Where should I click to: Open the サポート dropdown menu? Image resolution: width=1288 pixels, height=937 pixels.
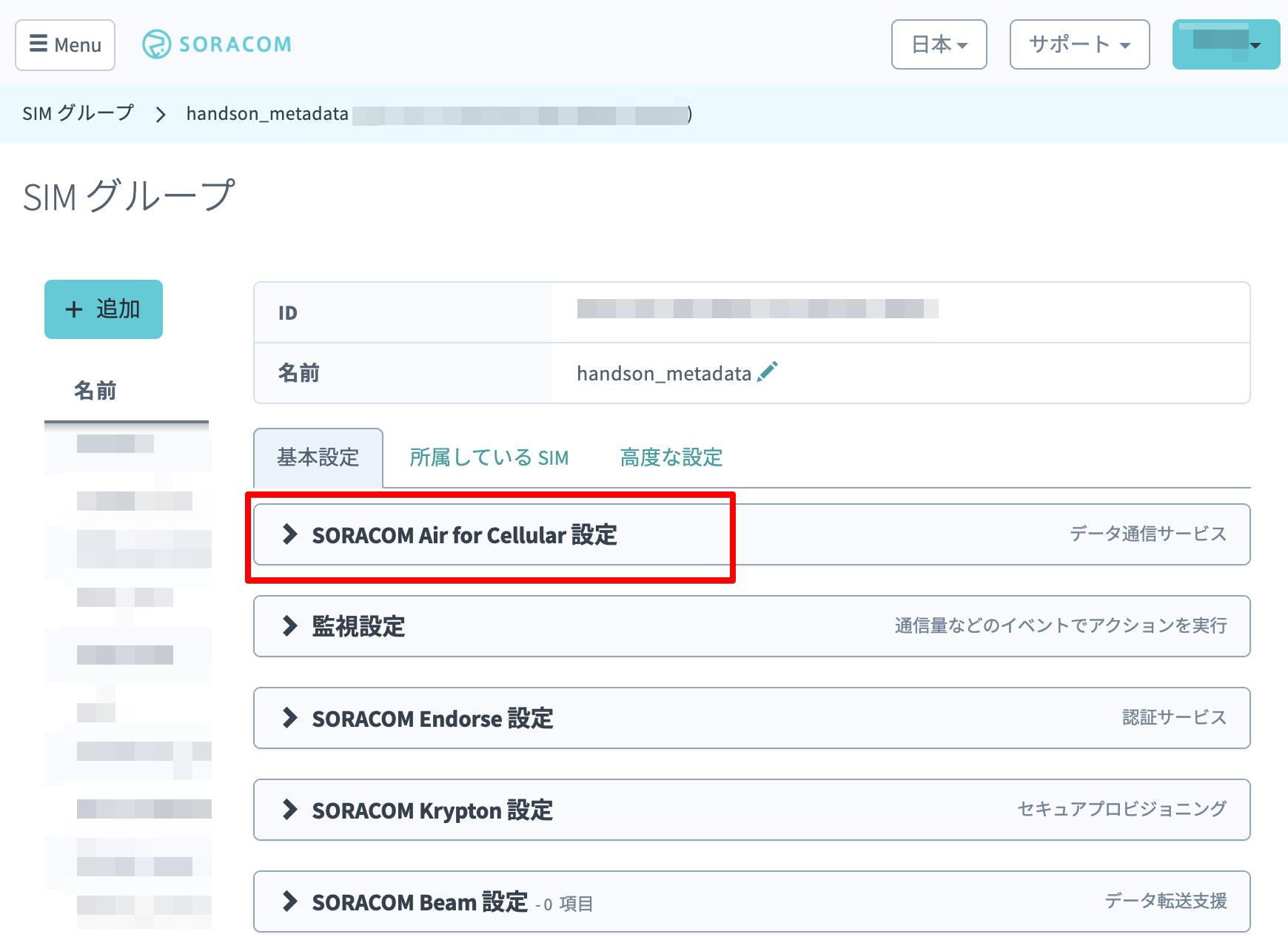1079,44
